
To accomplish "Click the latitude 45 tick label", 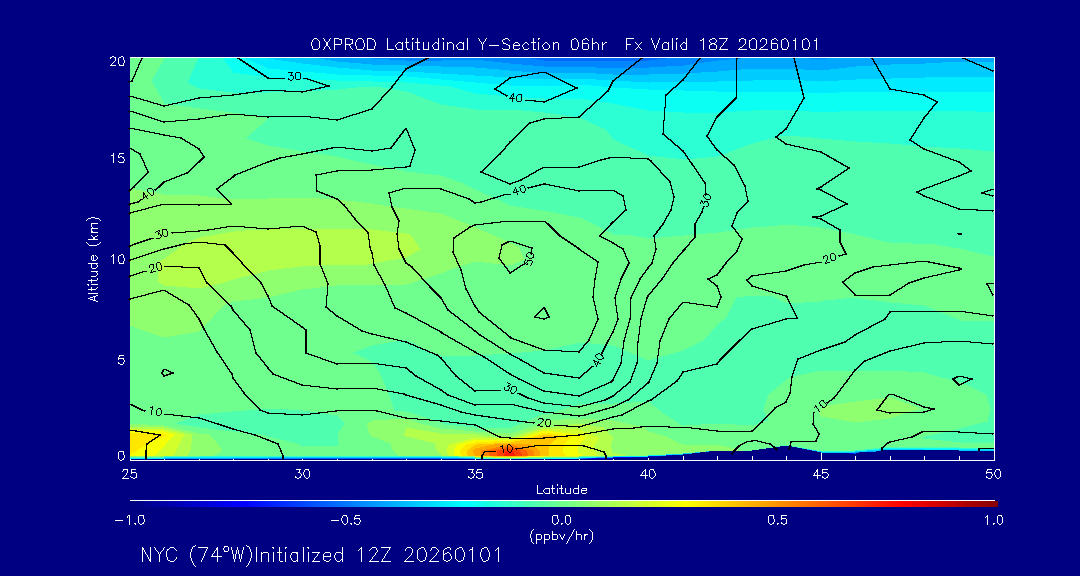I will 821,473.
